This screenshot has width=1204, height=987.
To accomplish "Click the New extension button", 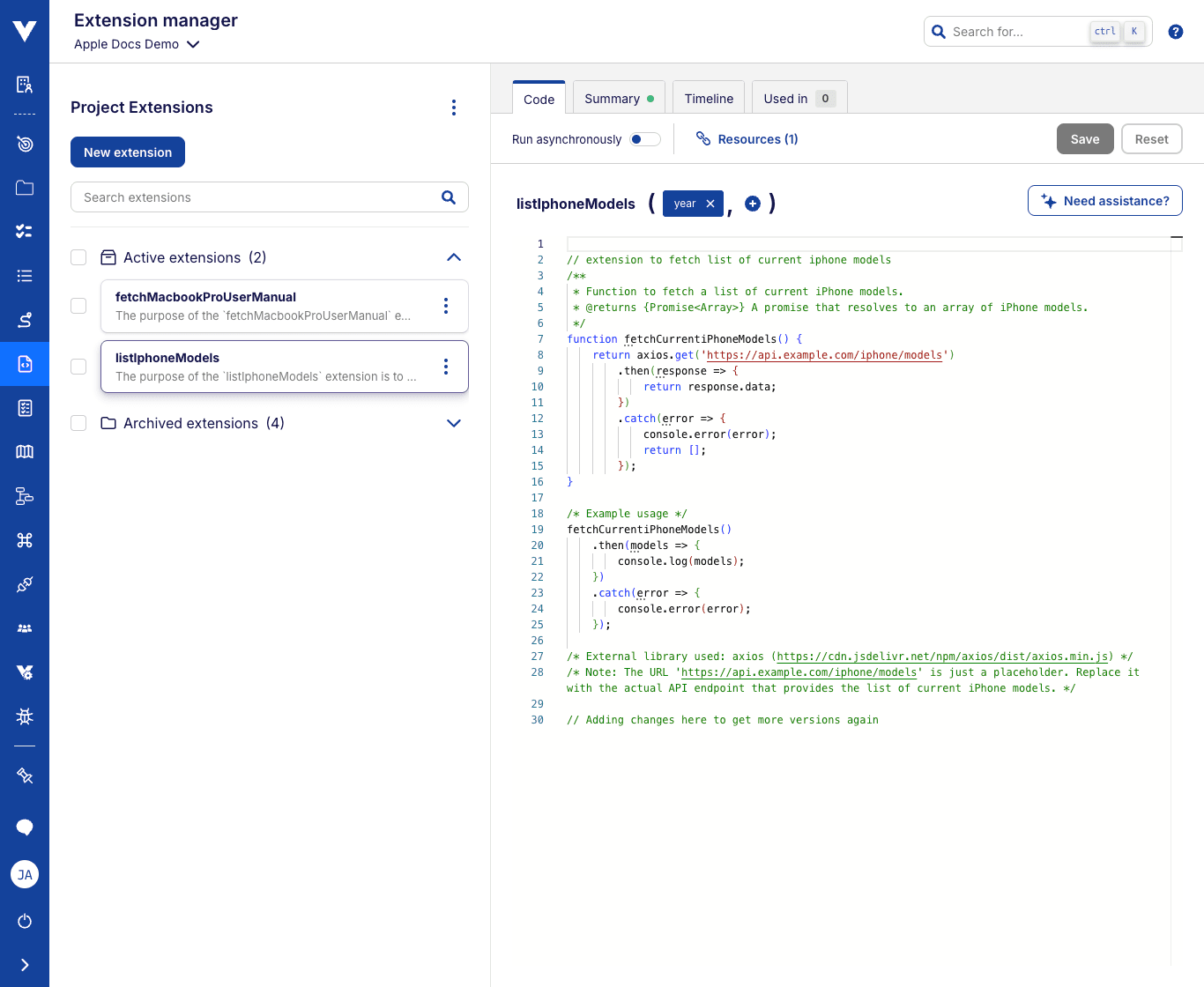I will [128, 152].
